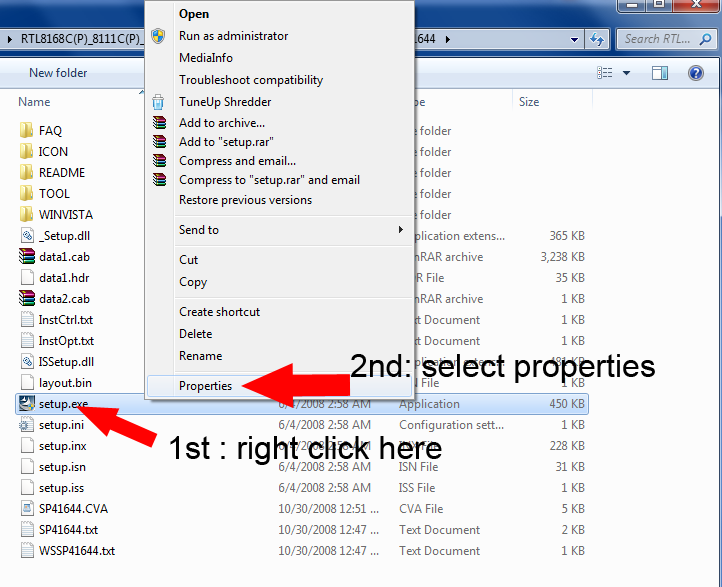
Task: Click the TuneUp Shredder trash icon
Action: click(158, 102)
